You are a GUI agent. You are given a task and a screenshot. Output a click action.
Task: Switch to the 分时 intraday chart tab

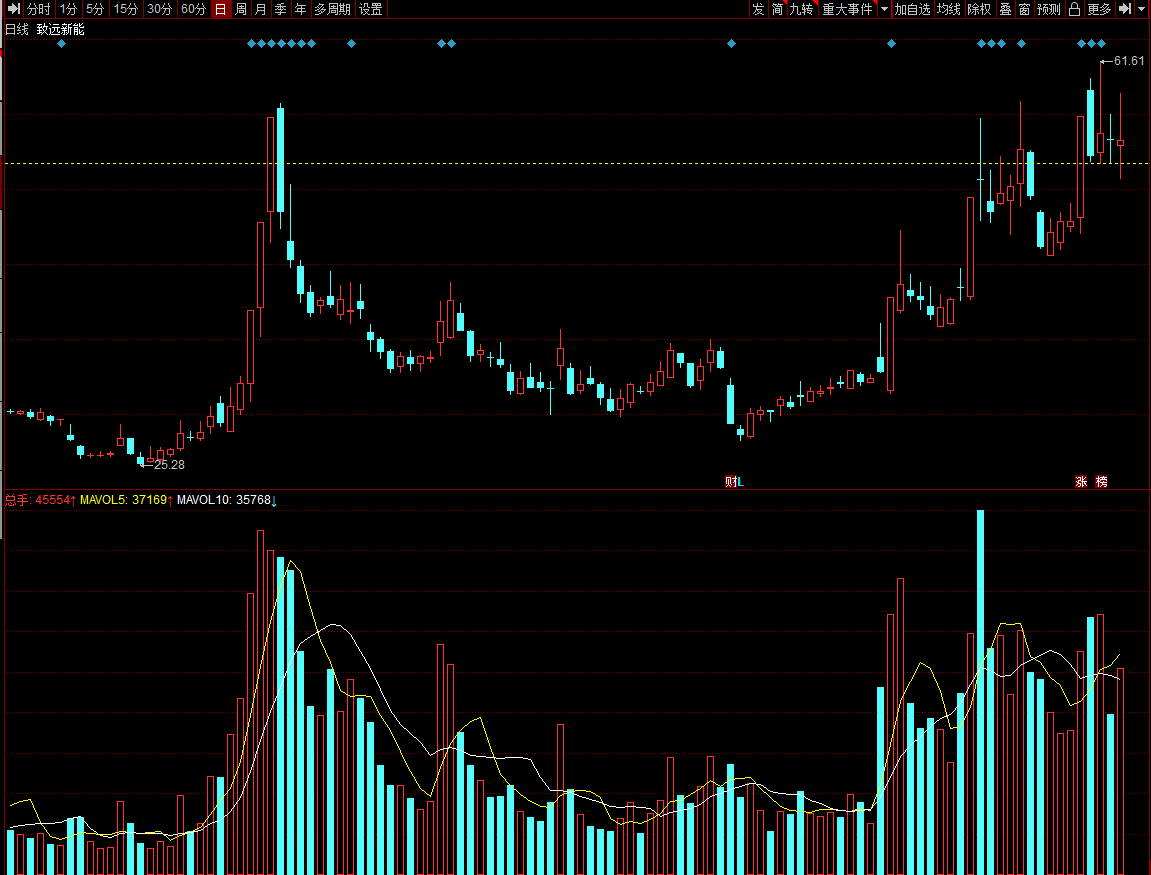[x=39, y=9]
